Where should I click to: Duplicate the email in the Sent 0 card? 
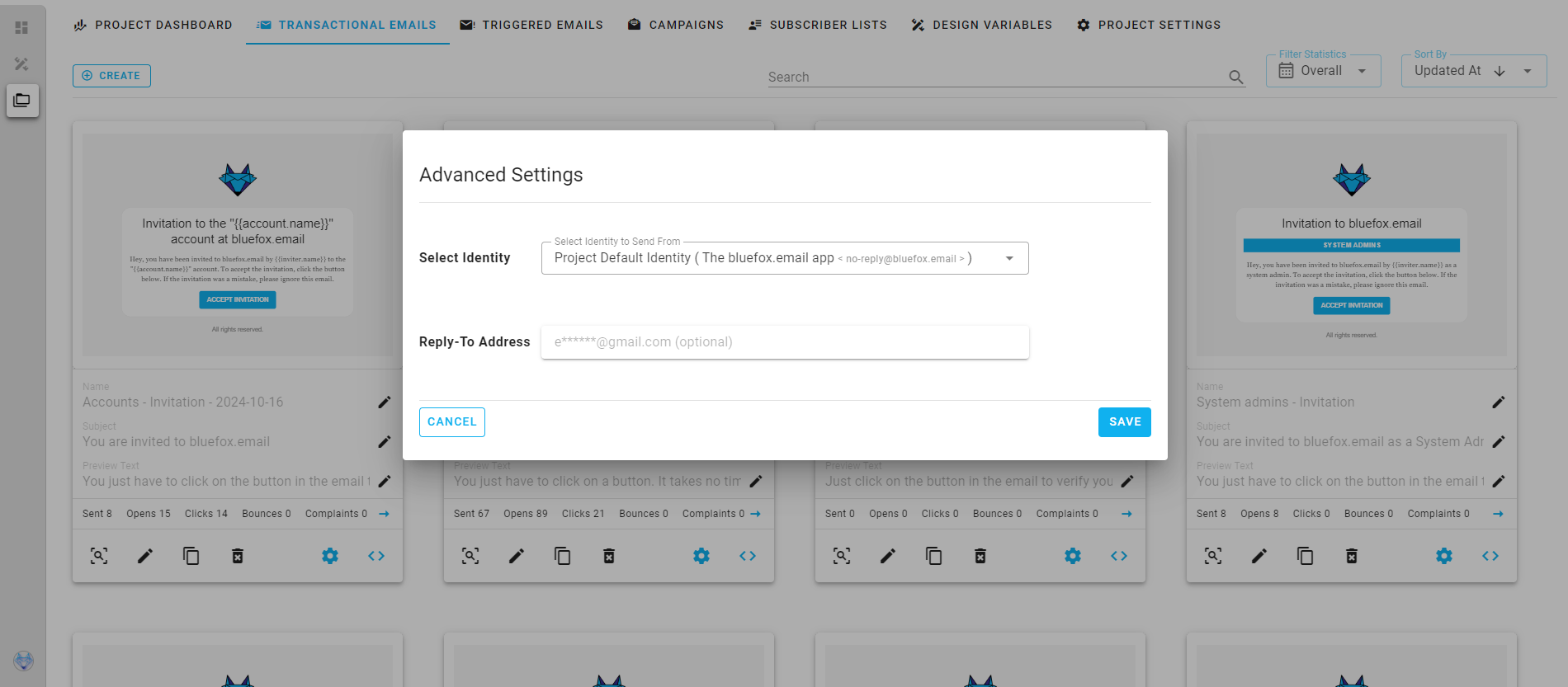[x=933, y=556]
